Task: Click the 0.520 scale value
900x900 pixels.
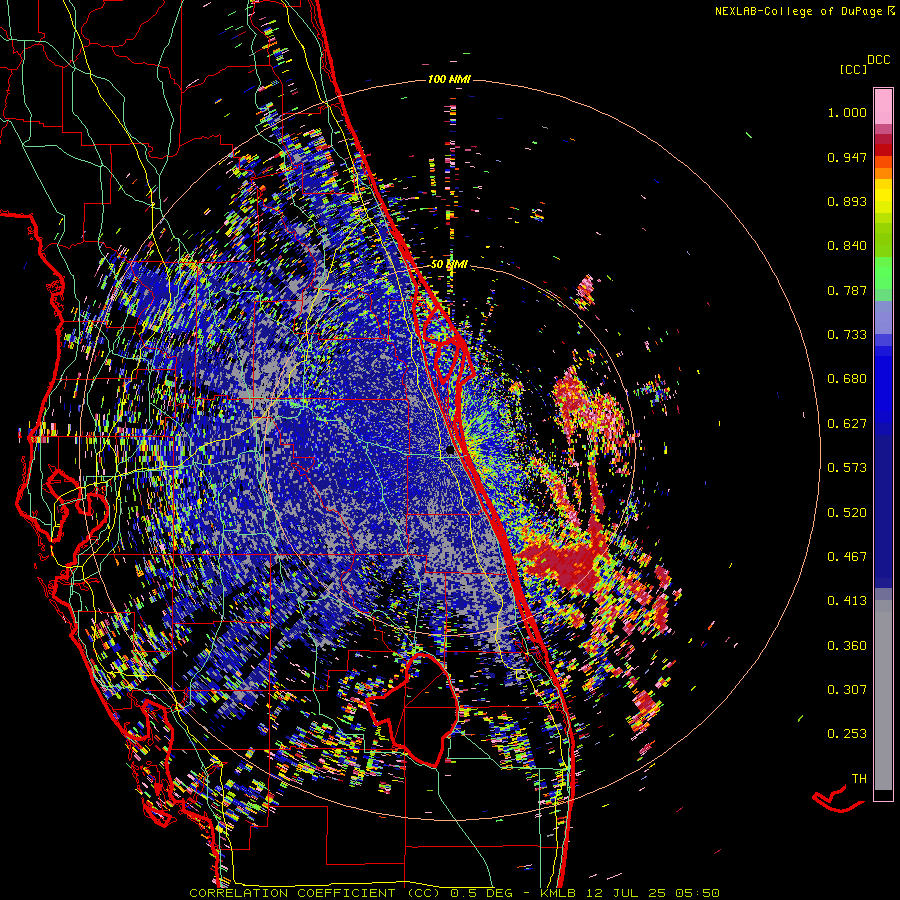Action: [847, 513]
